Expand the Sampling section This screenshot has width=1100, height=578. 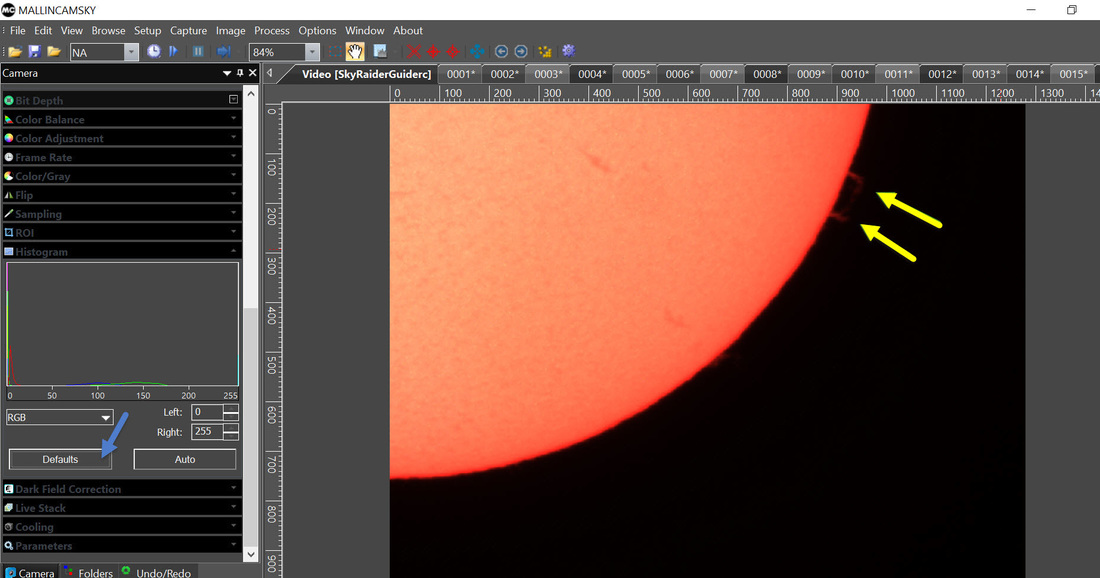click(122, 214)
